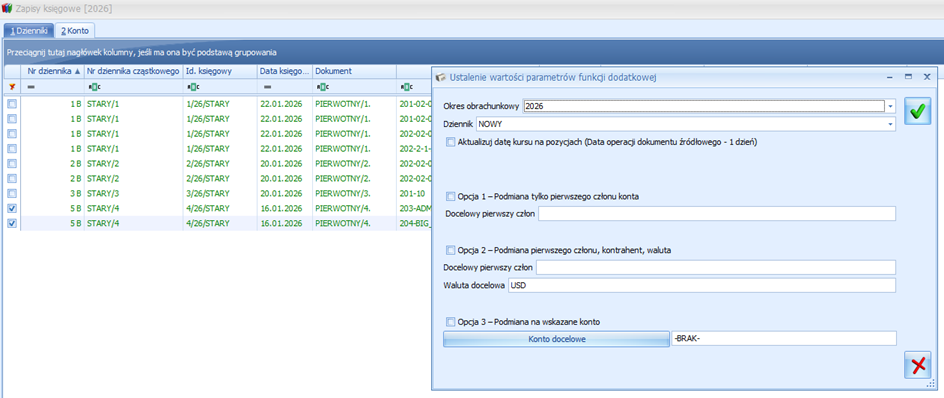
Task: Check Opcja 2 – Podmiana pierwszego członu, kontrahent, waluta
Action: pyautogui.click(x=451, y=250)
